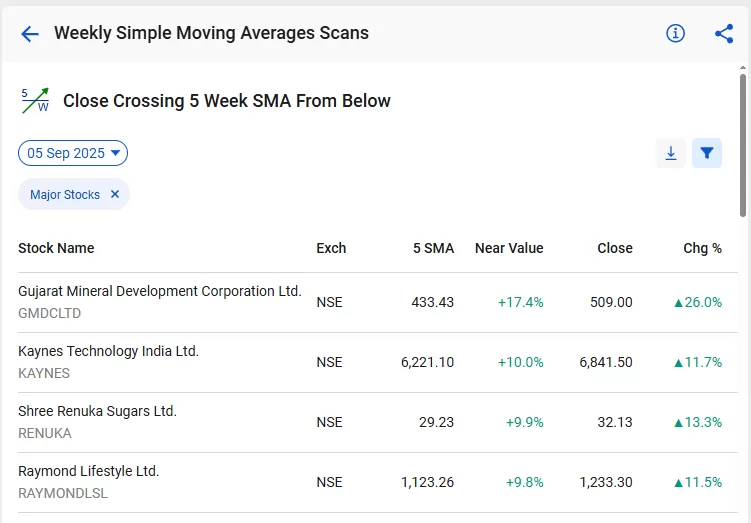Click the +10.0% near value
This screenshot has width=751, height=523.
pos(521,362)
